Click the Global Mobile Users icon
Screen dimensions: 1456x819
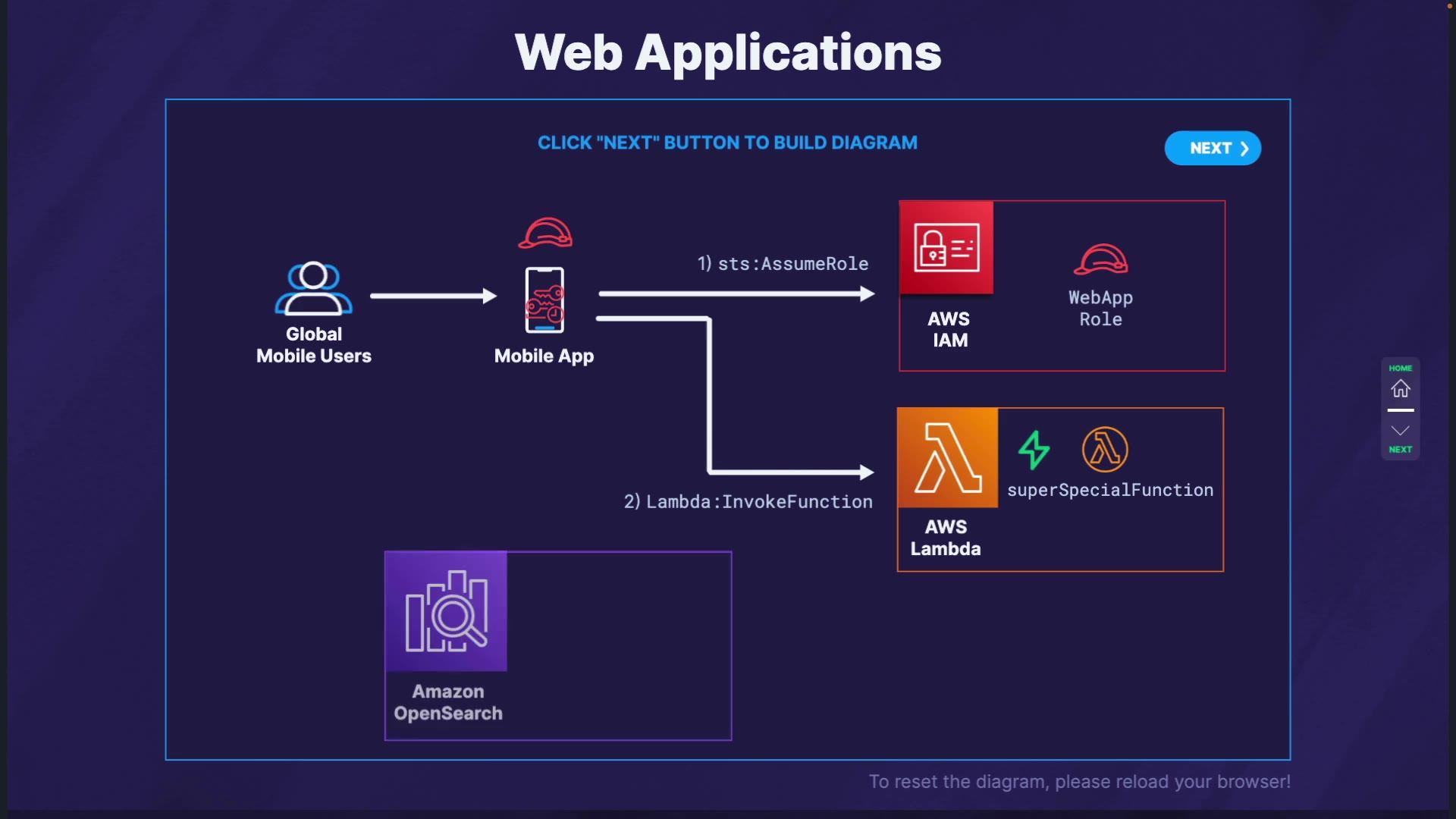pyautogui.click(x=313, y=288)
